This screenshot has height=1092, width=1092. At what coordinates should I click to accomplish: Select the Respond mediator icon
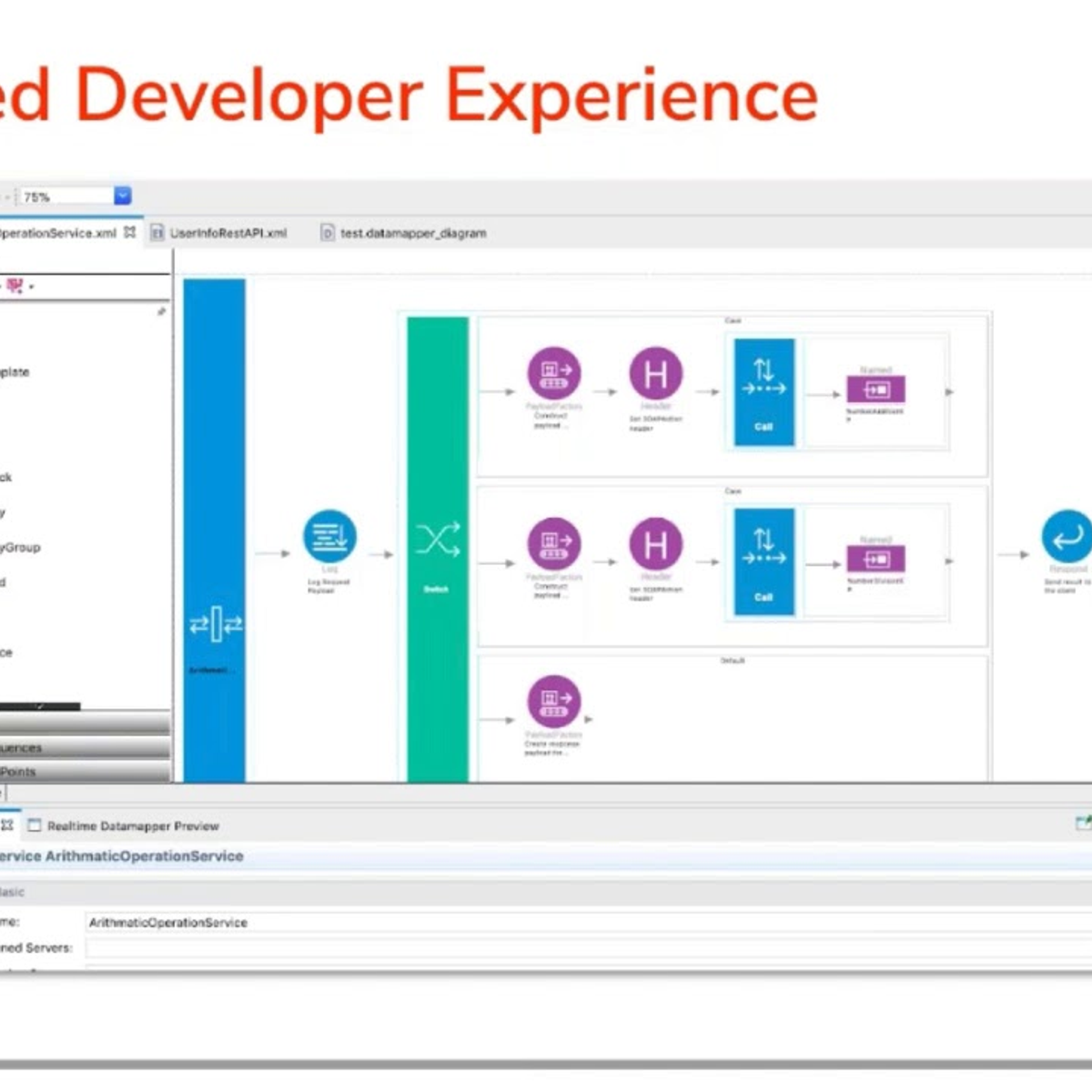[x=1066, y=536]
